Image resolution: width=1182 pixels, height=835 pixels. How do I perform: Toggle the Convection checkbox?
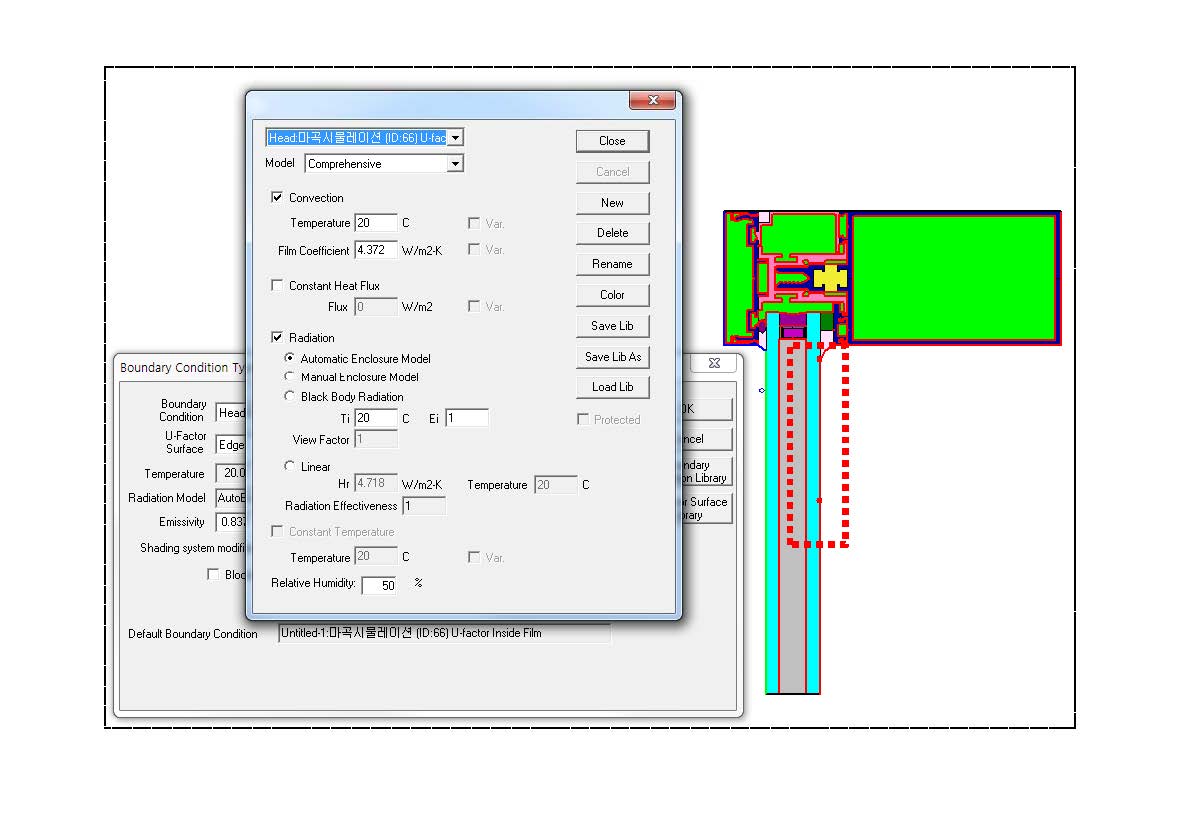point(277,198)
